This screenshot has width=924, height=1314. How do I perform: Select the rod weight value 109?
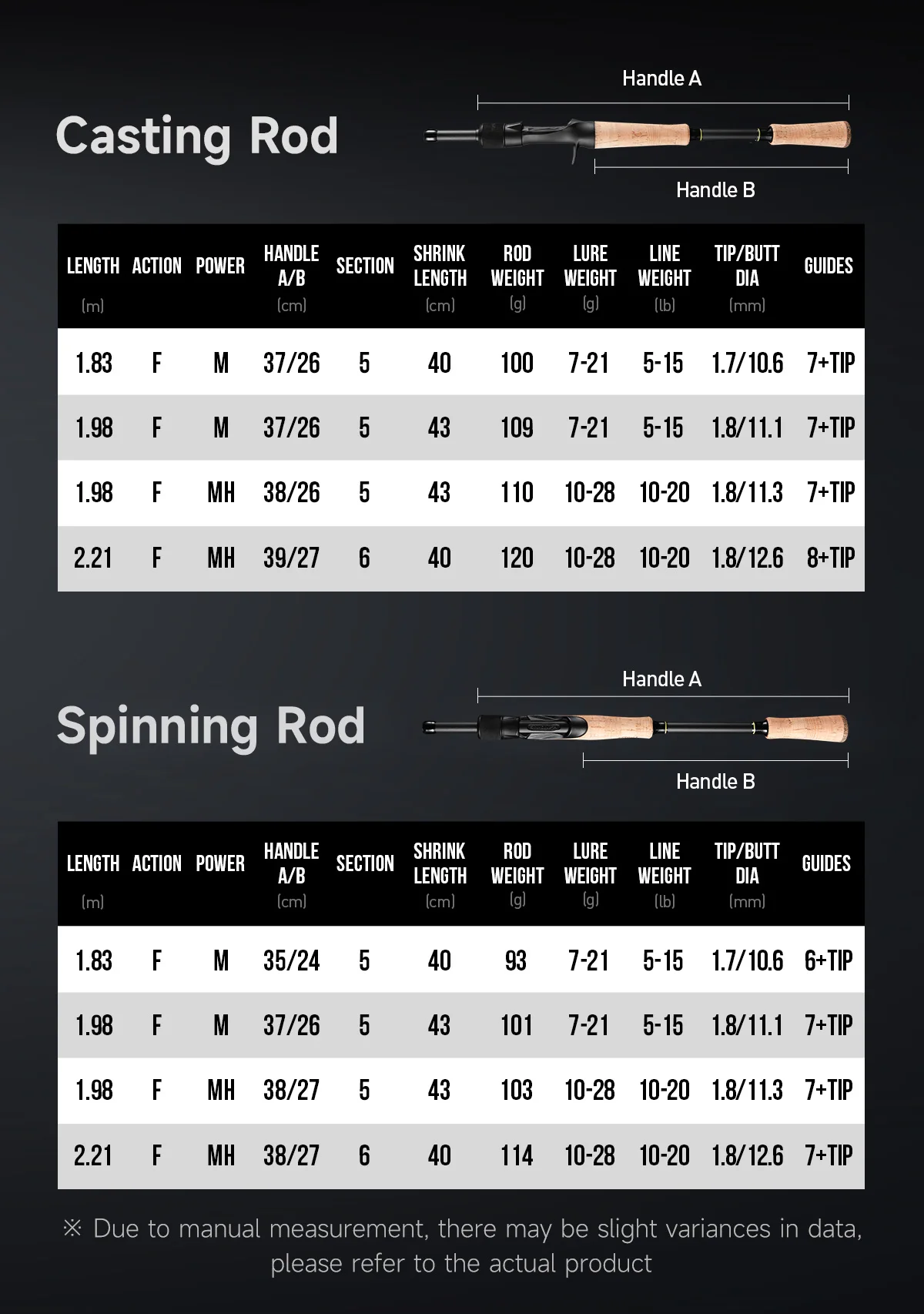(x=517, y=428)
